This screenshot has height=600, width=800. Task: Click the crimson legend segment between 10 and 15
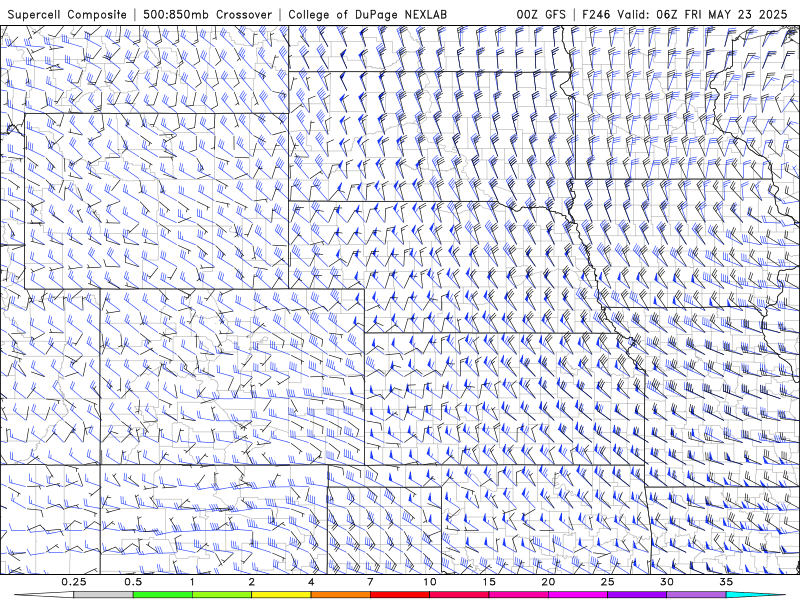click(459, 595)
